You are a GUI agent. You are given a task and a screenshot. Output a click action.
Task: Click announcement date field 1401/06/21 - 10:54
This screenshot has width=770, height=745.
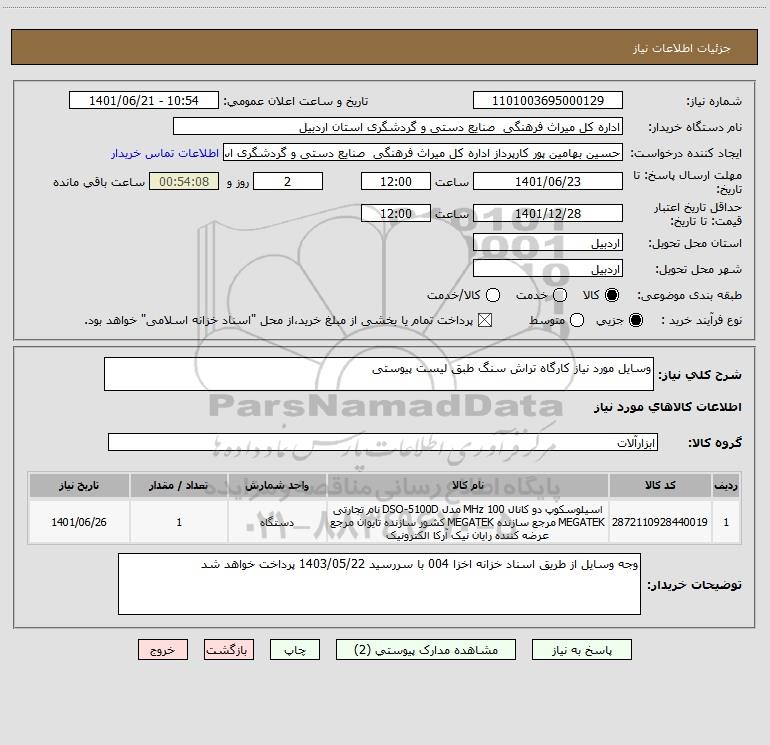coord(144,101)
